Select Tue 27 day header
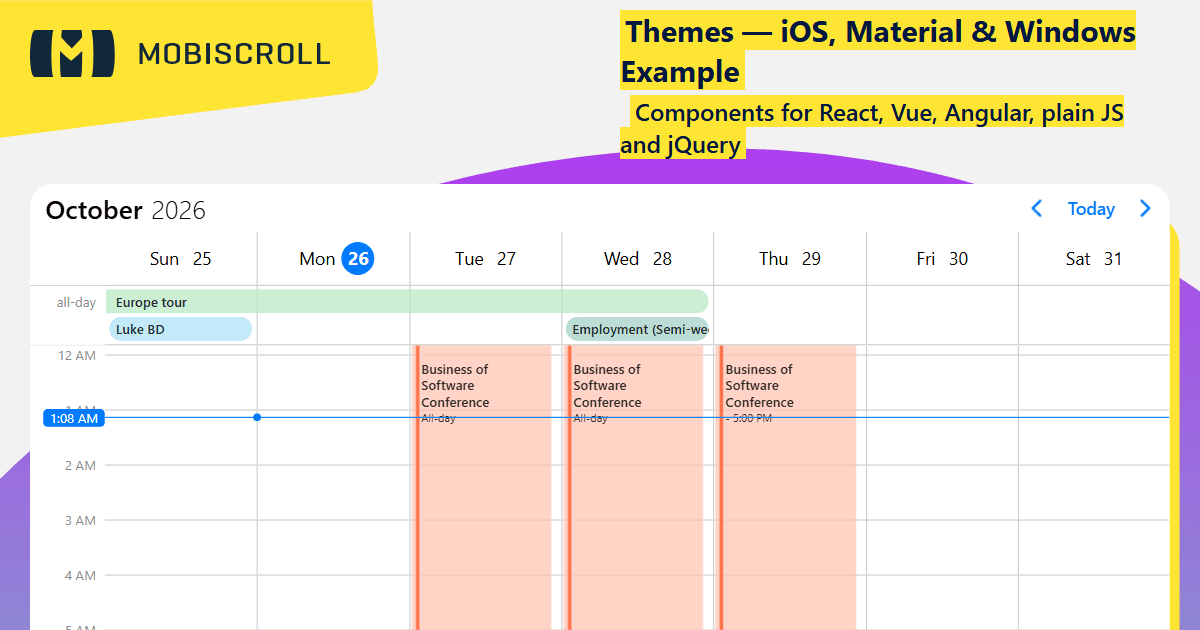 [x=486, y=259]
